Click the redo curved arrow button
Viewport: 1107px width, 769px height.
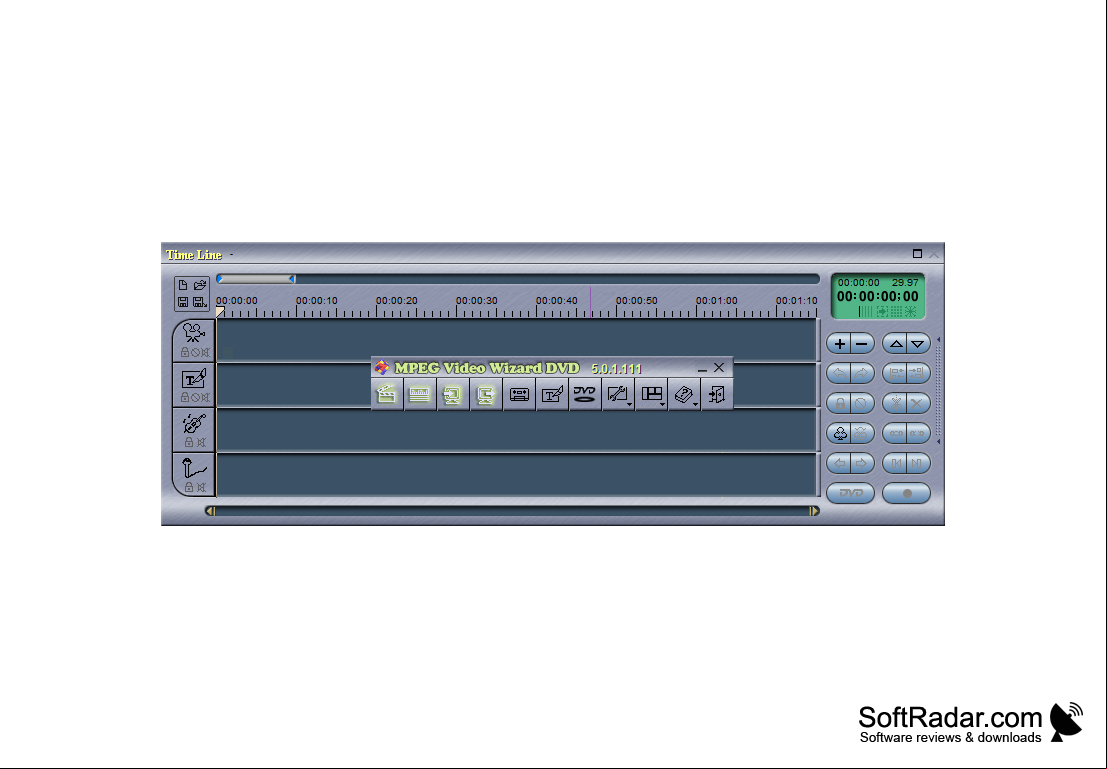862,373
